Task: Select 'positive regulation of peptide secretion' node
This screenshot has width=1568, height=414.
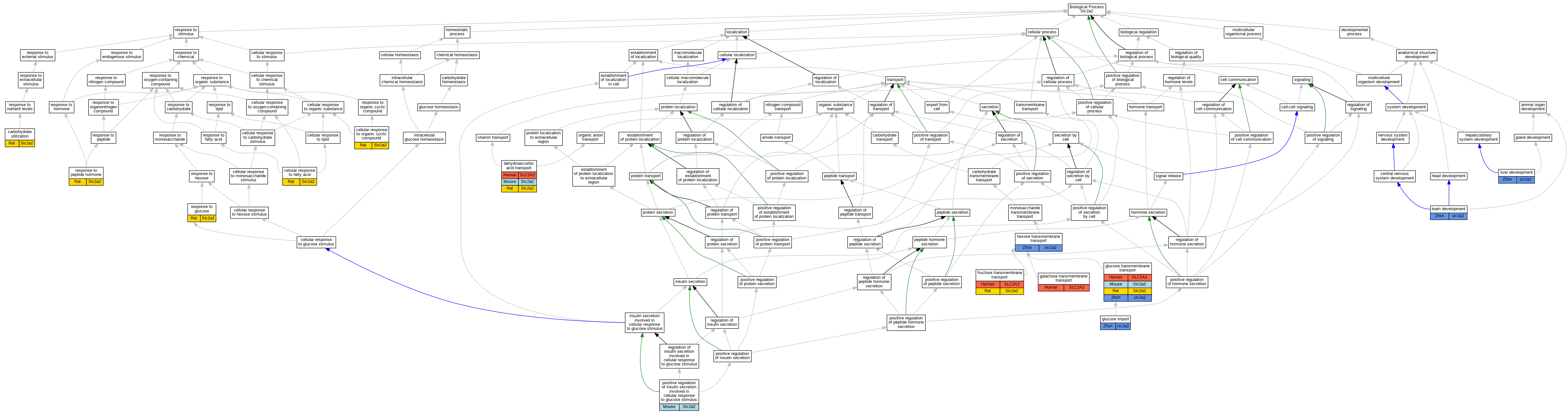Action: tap(942, 282)
